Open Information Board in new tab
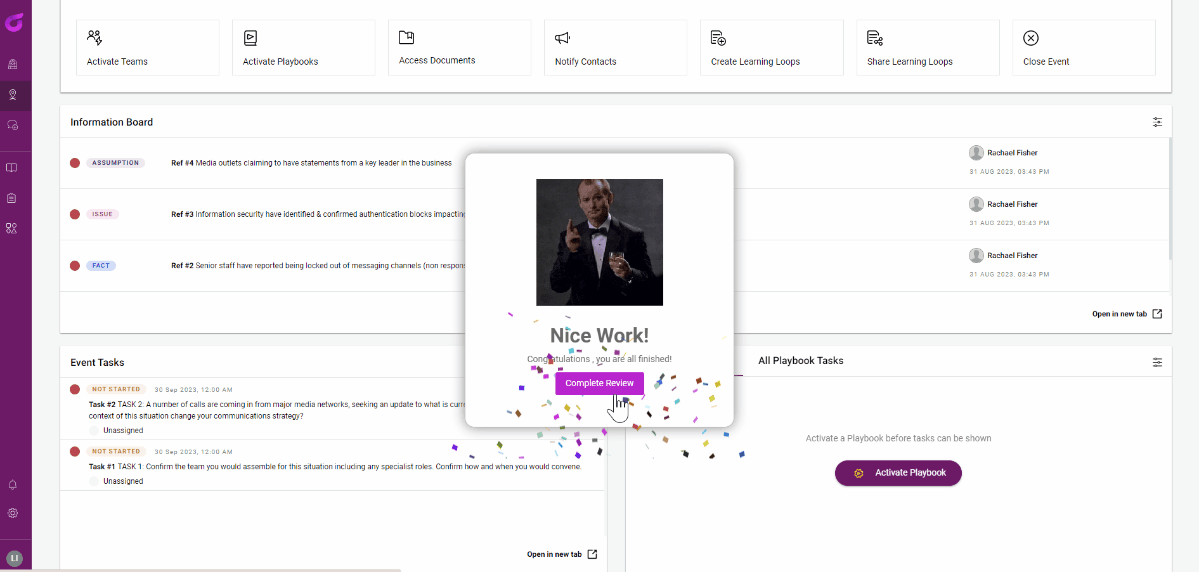The width and height of the screenshot is (1199, 572). (x=1127, y=314)
